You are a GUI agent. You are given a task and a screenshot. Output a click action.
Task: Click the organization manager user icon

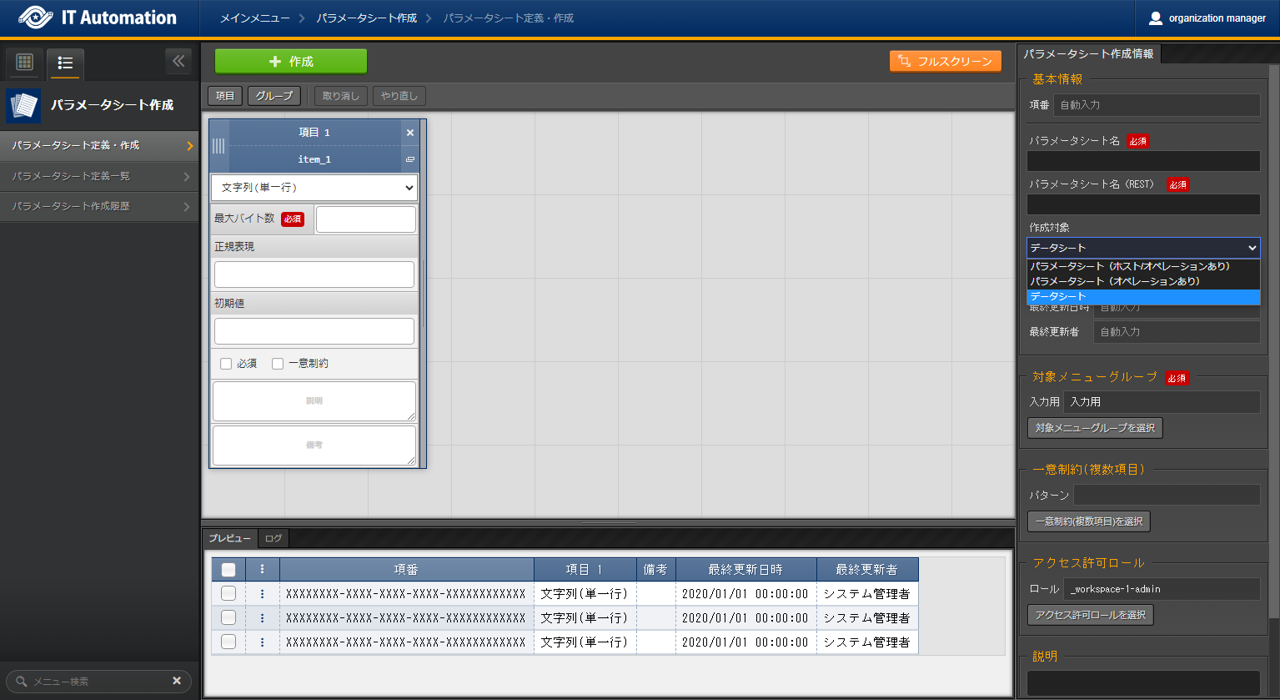[1156, 18]
